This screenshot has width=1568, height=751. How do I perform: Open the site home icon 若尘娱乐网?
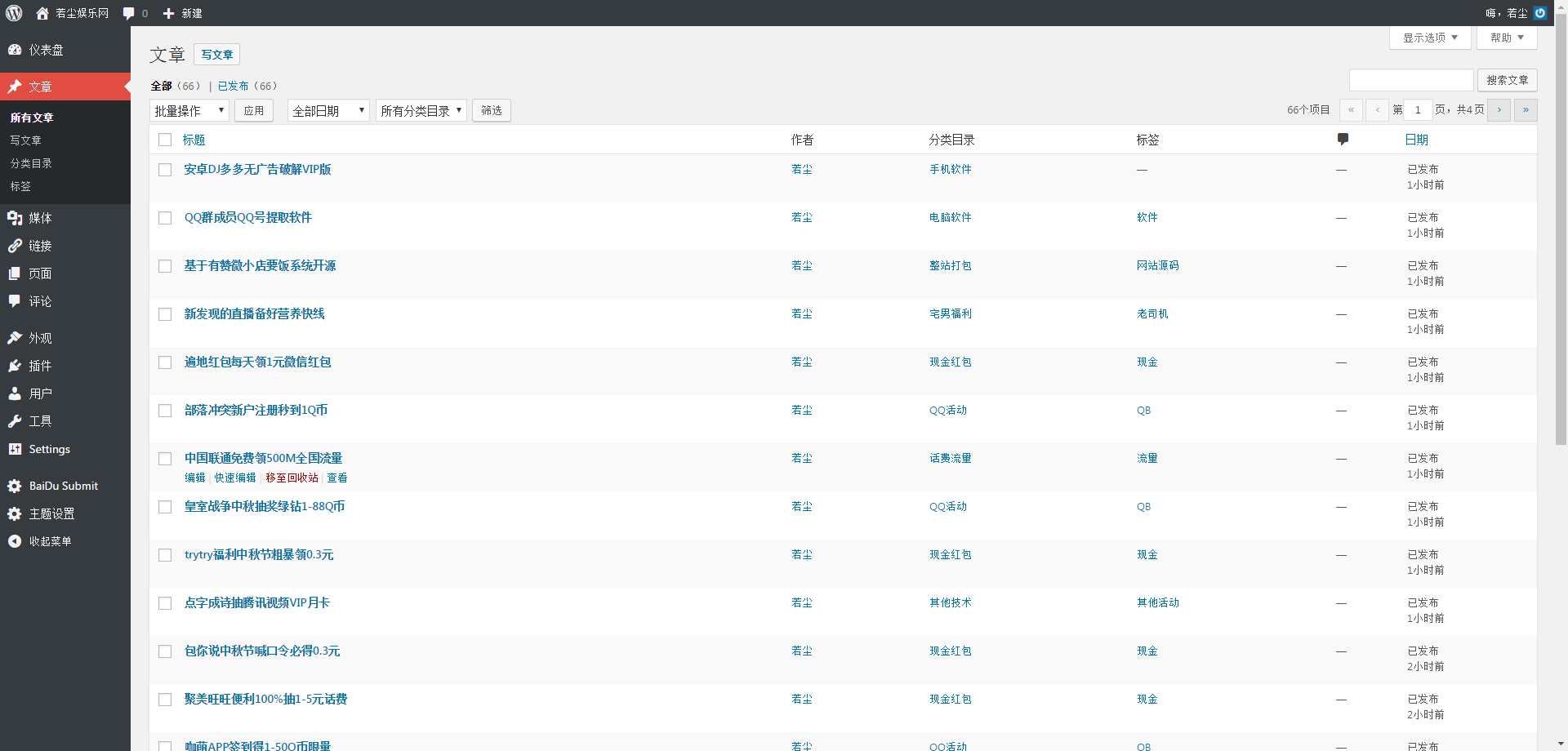pyautogui.click(x=42, y=13)
